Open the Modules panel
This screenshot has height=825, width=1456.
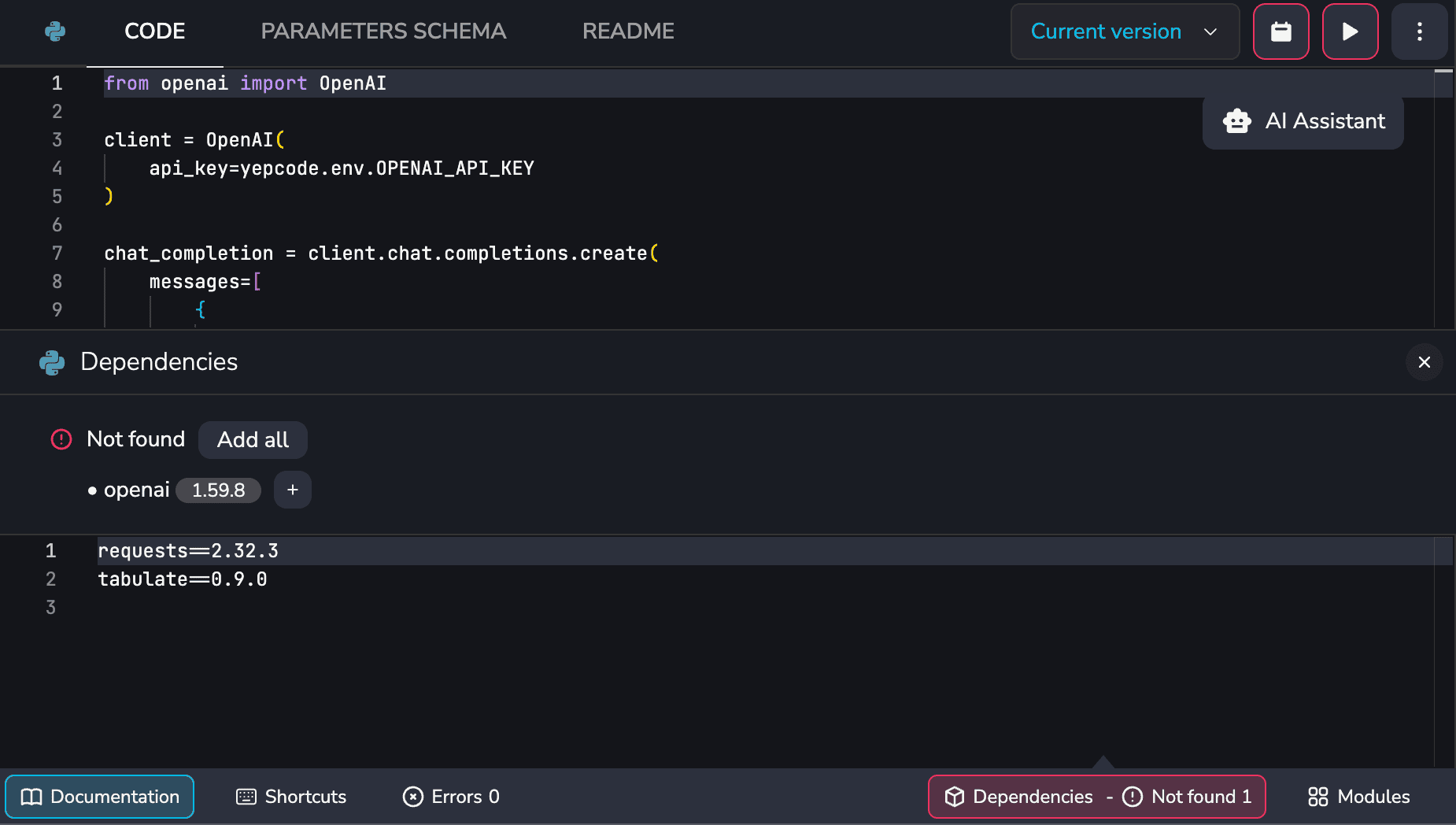[x=1358, y=797]
